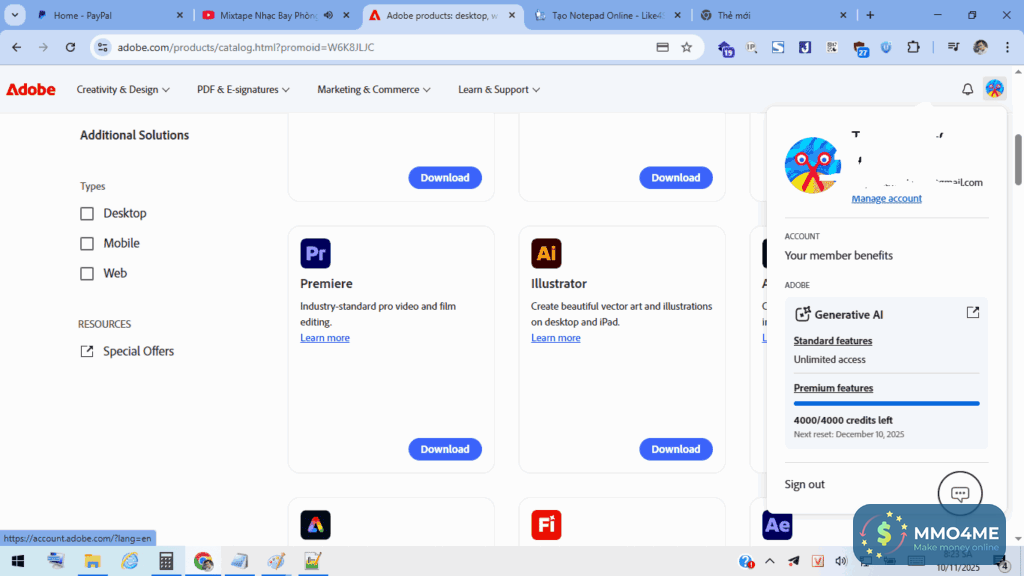Open a new browser tab
The width and height of the screenshot is (1024, 576).
coord(870,15)
